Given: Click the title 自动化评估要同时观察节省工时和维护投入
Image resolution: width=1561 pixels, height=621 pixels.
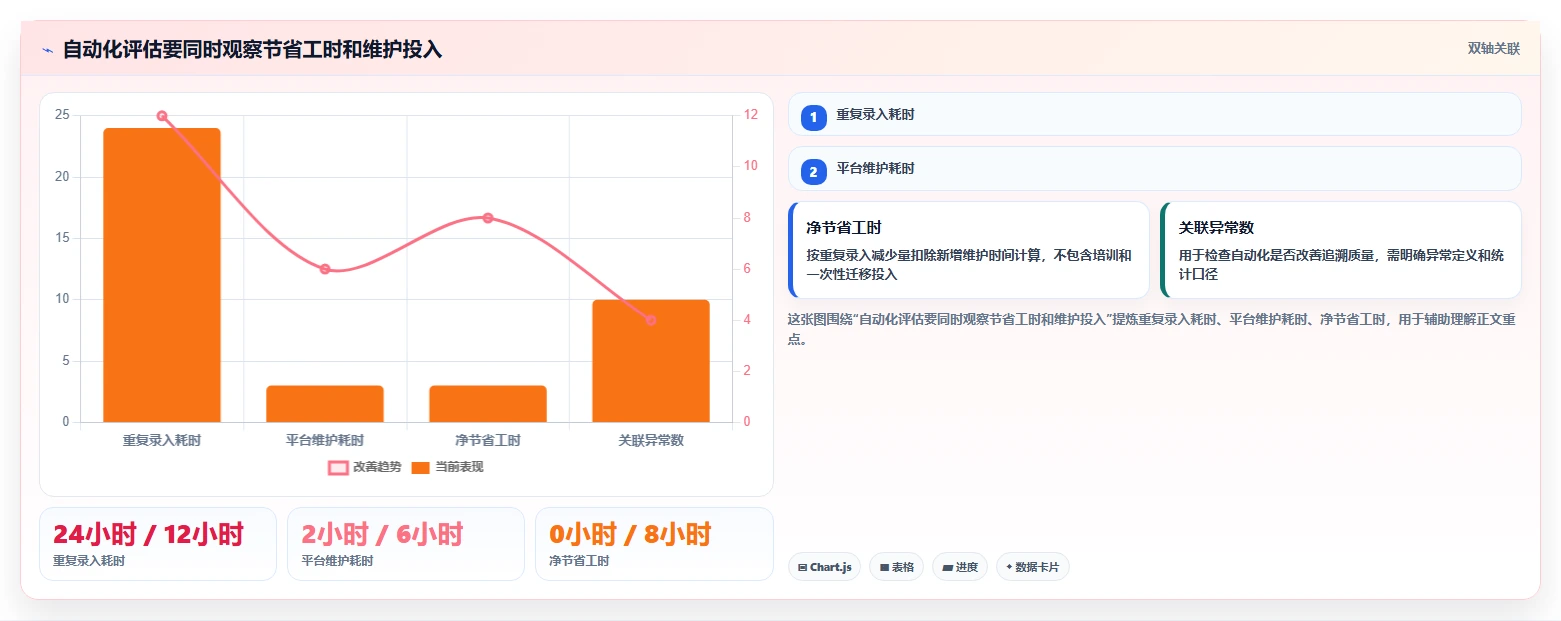Looking at the screenshot, I should point(252,49).
